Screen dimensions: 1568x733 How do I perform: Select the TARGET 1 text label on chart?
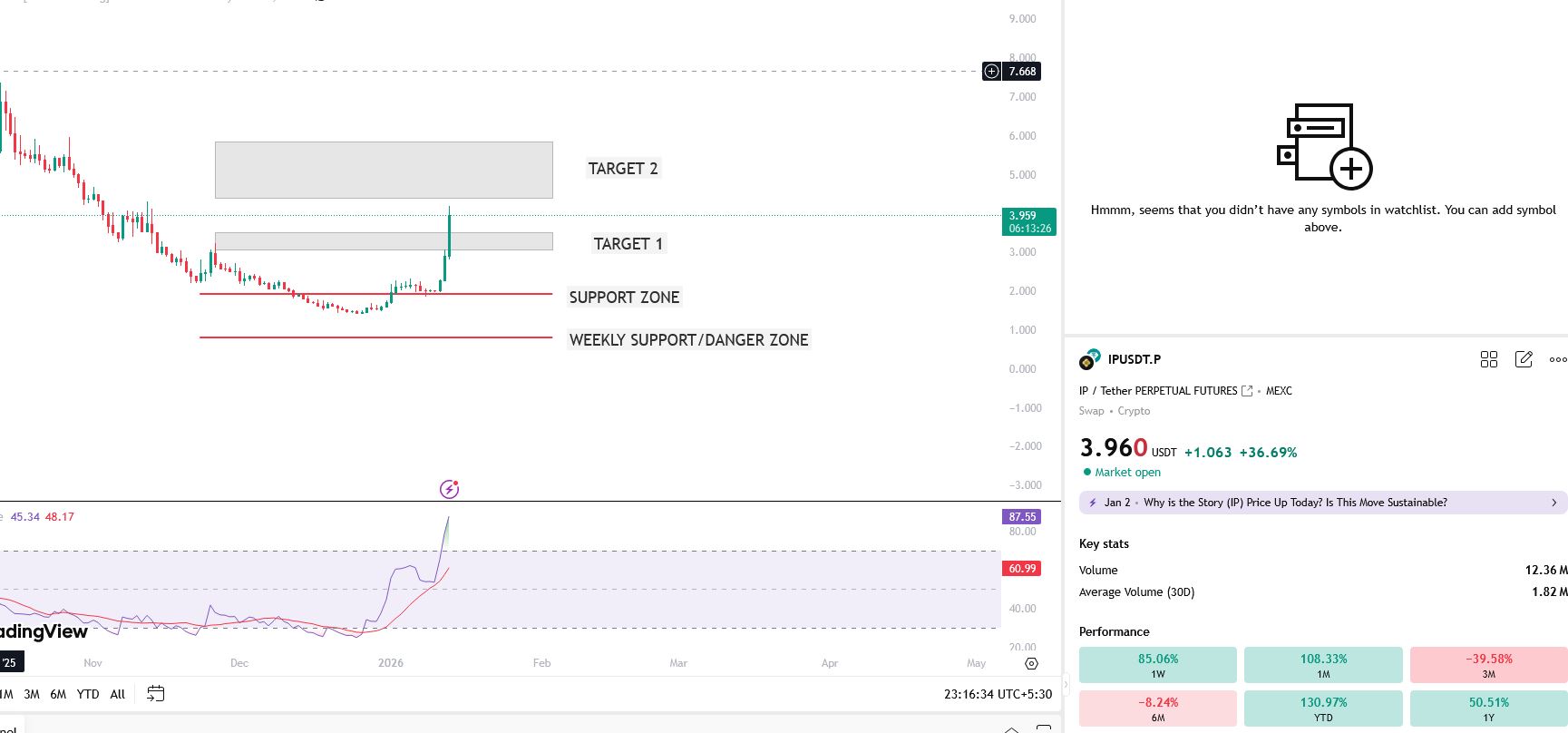click(x=628, y=244)
